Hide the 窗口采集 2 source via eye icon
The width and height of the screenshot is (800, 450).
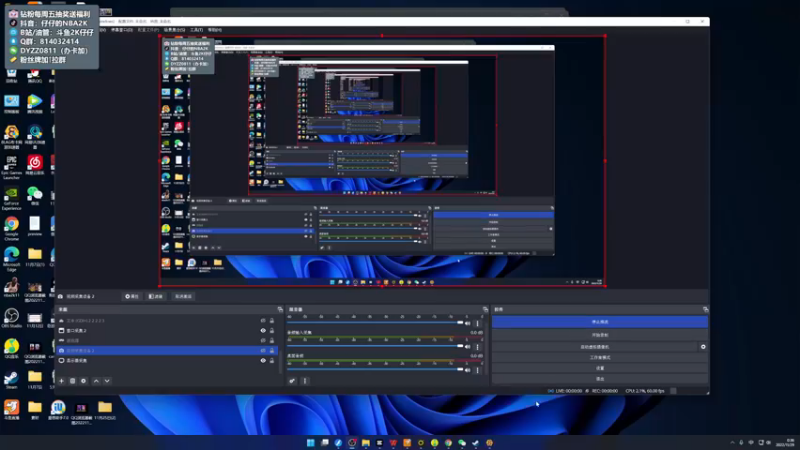pyautogui.click(x=263, y=331)
